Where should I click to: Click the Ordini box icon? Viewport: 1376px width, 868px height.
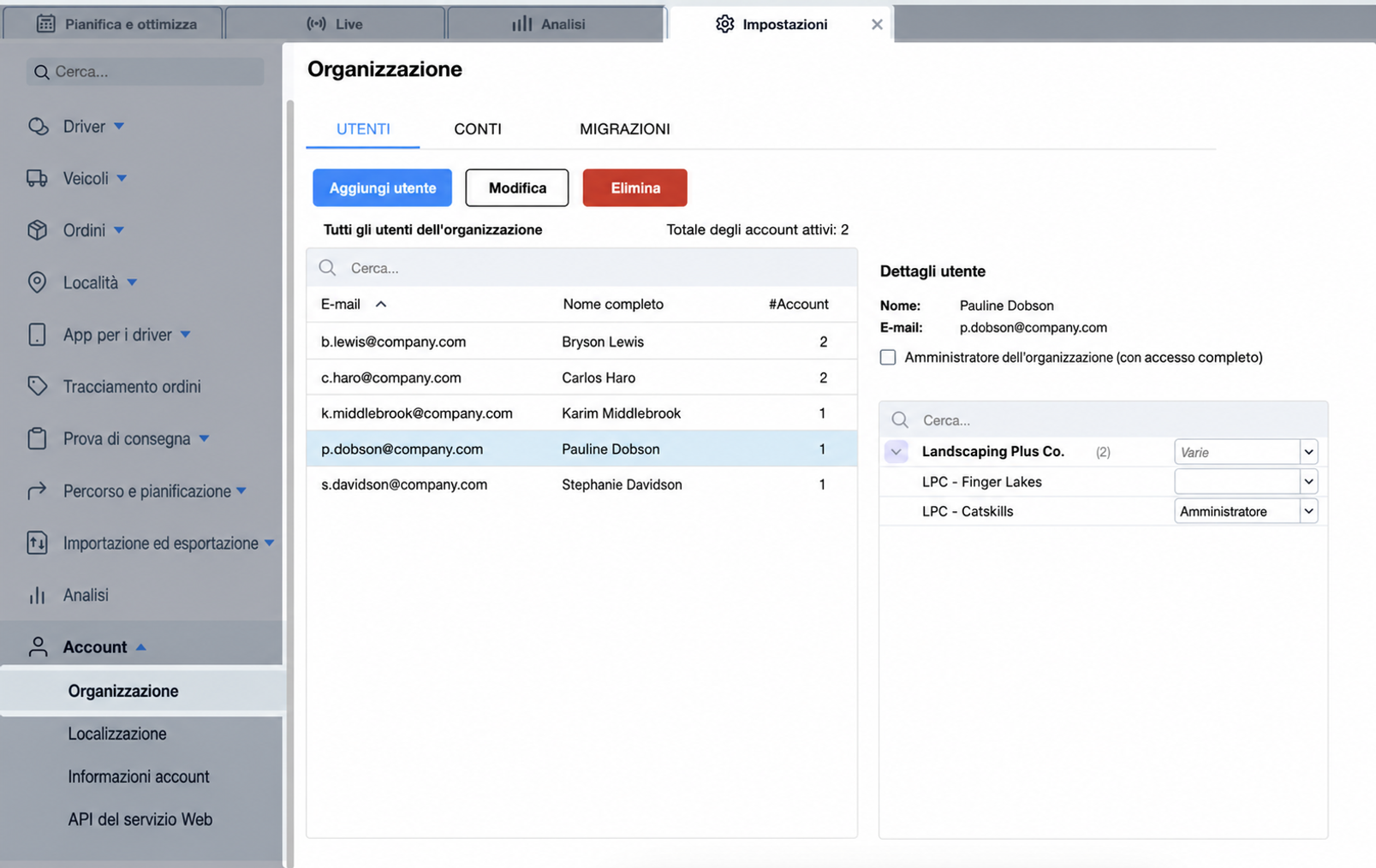(37, 230)
